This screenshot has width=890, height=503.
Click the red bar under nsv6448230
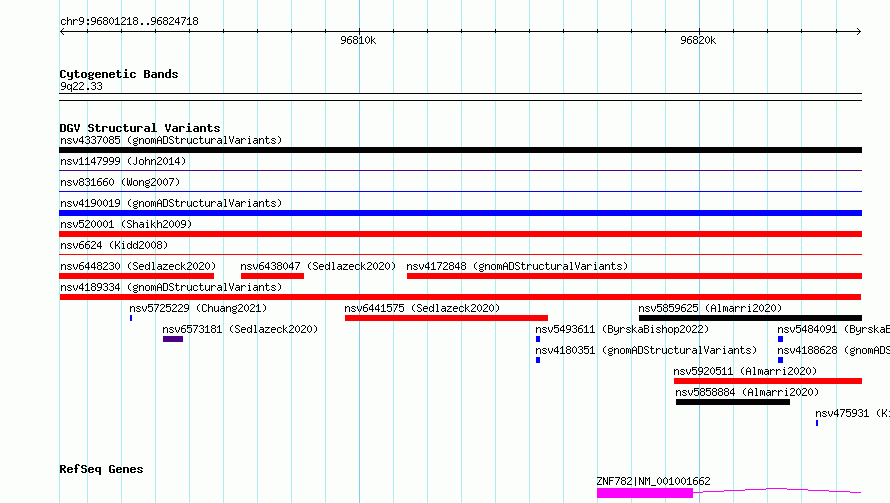(x=136, y=276)
